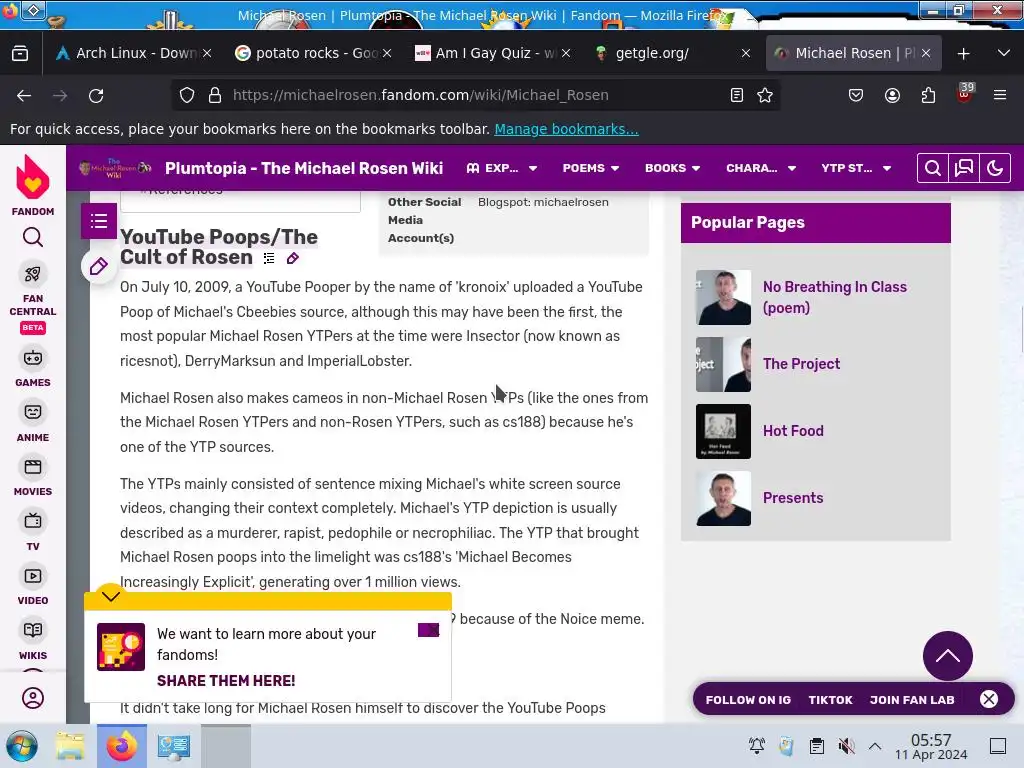Open uBlock extension icon showing 39
This screenshot has width=1024, height=768.
pos(965,94)
